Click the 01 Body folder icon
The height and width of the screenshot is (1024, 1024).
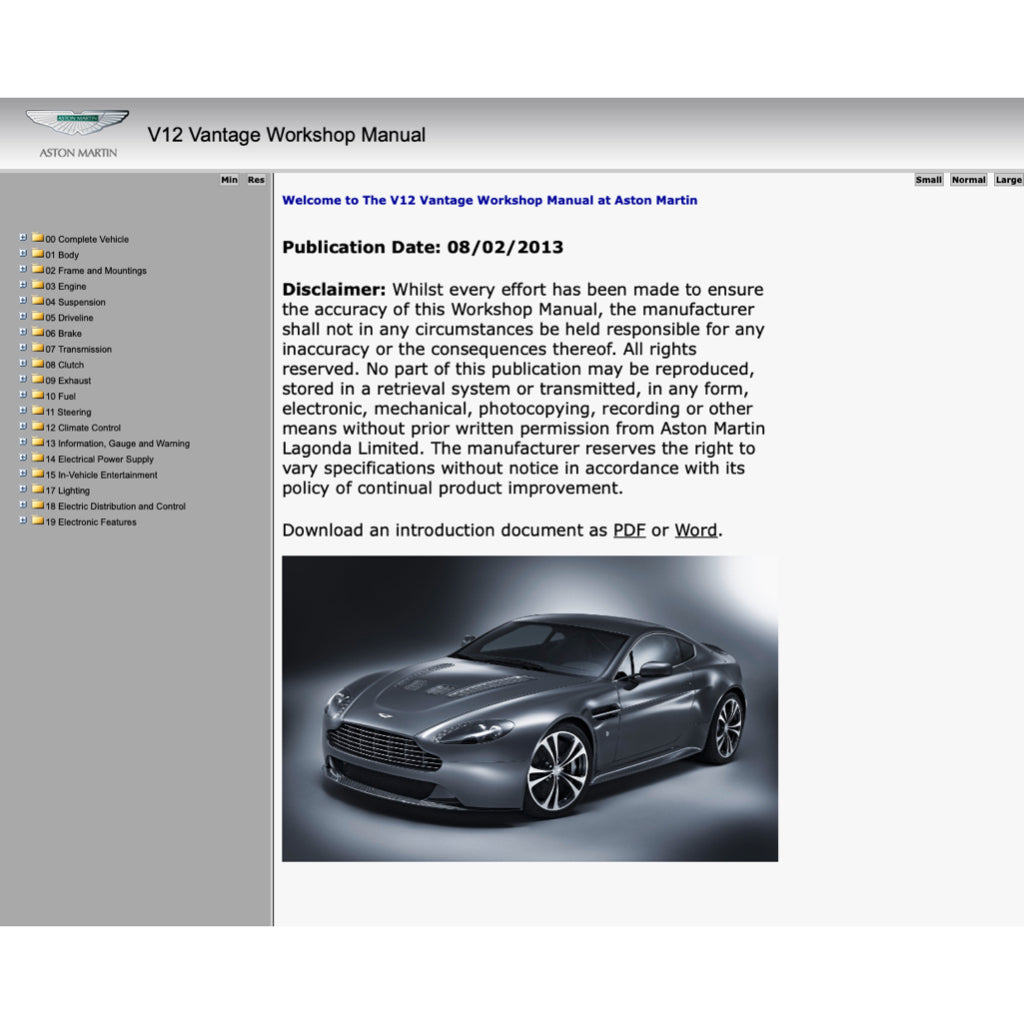38,255
